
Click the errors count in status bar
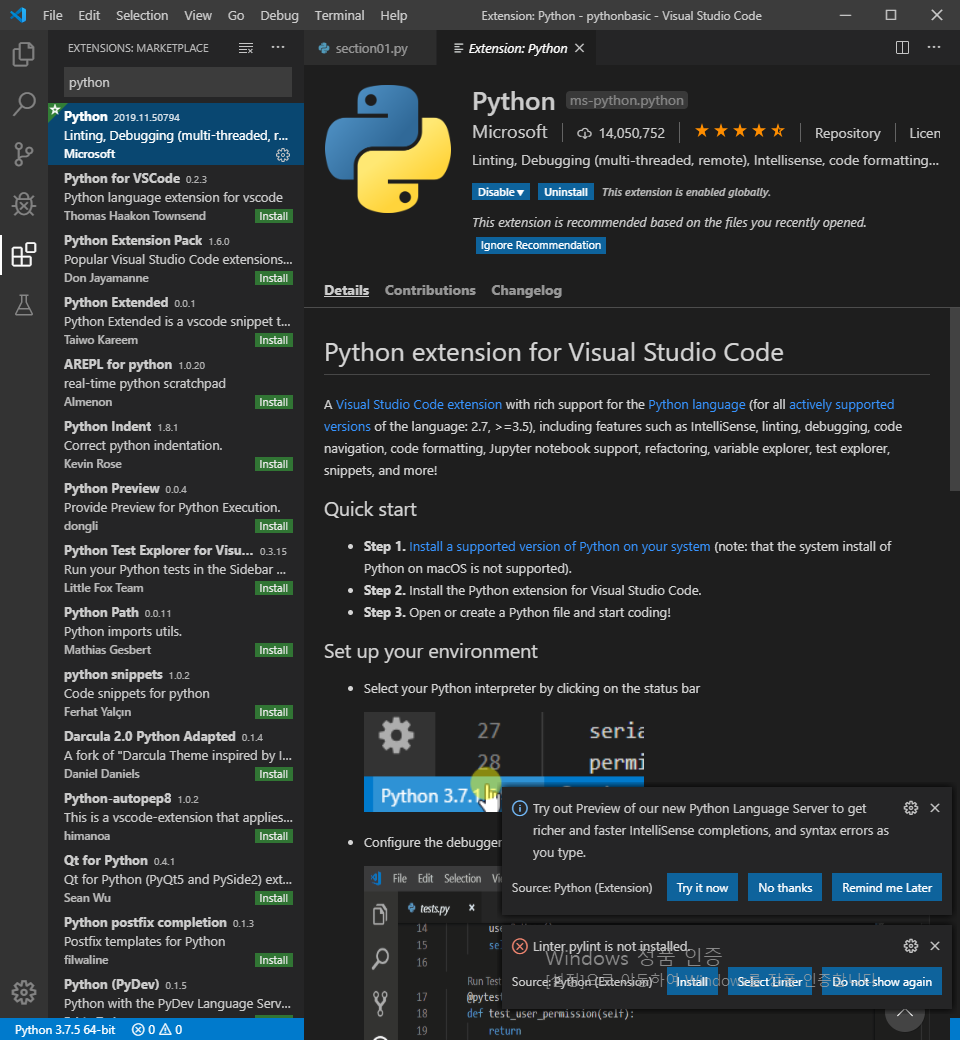click(x=143, y=1029)
